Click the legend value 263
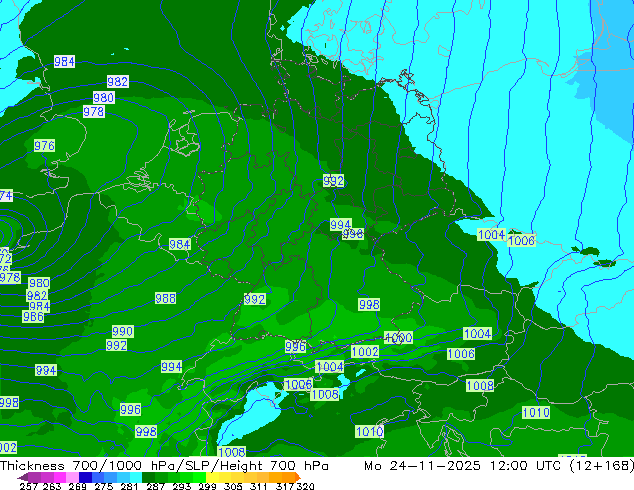 (x=52, y=486)
